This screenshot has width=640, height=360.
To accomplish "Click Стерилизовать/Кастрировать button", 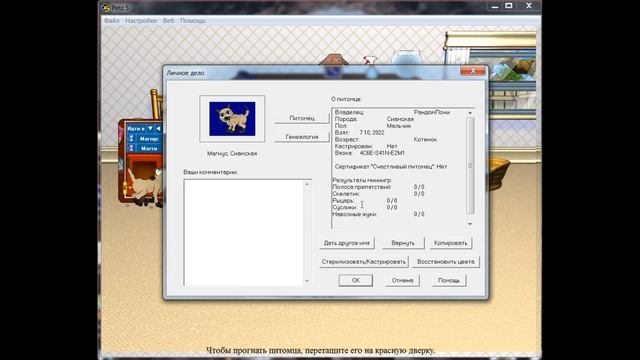I will coord(364,262).
